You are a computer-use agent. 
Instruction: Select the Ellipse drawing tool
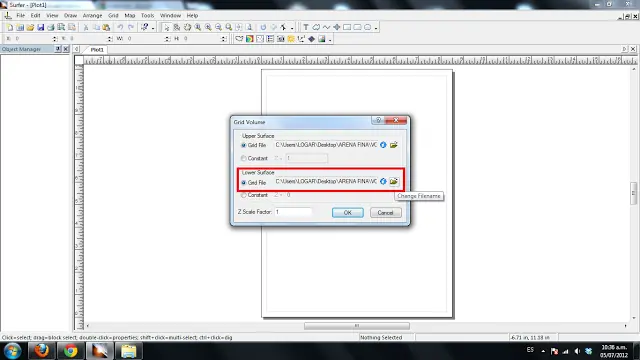click(367, 27)
